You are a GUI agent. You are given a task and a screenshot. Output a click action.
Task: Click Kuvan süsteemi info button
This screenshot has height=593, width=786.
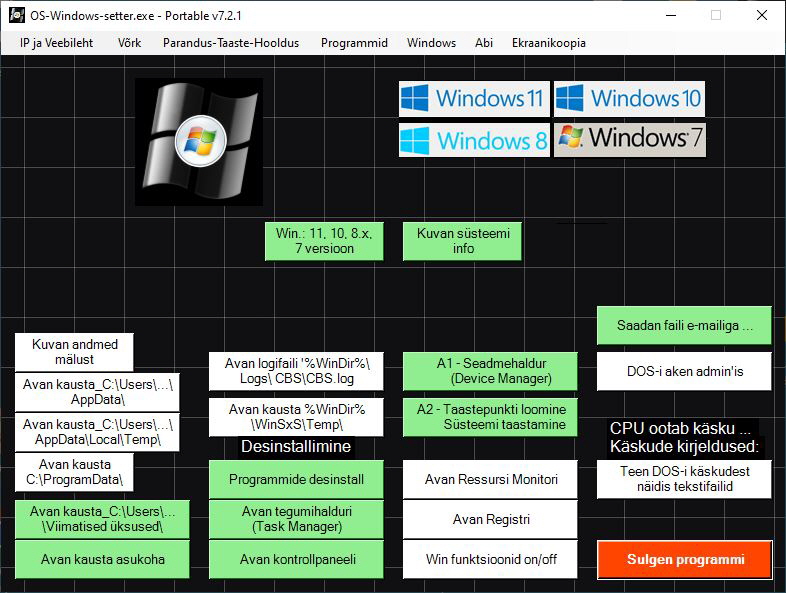462,241
